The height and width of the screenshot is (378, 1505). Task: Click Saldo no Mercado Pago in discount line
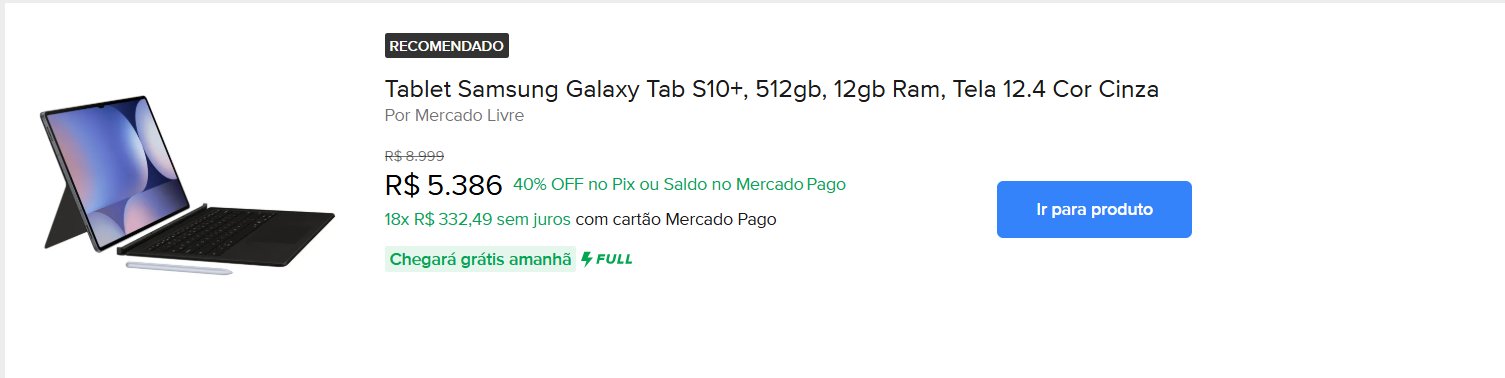click(752, 184)
